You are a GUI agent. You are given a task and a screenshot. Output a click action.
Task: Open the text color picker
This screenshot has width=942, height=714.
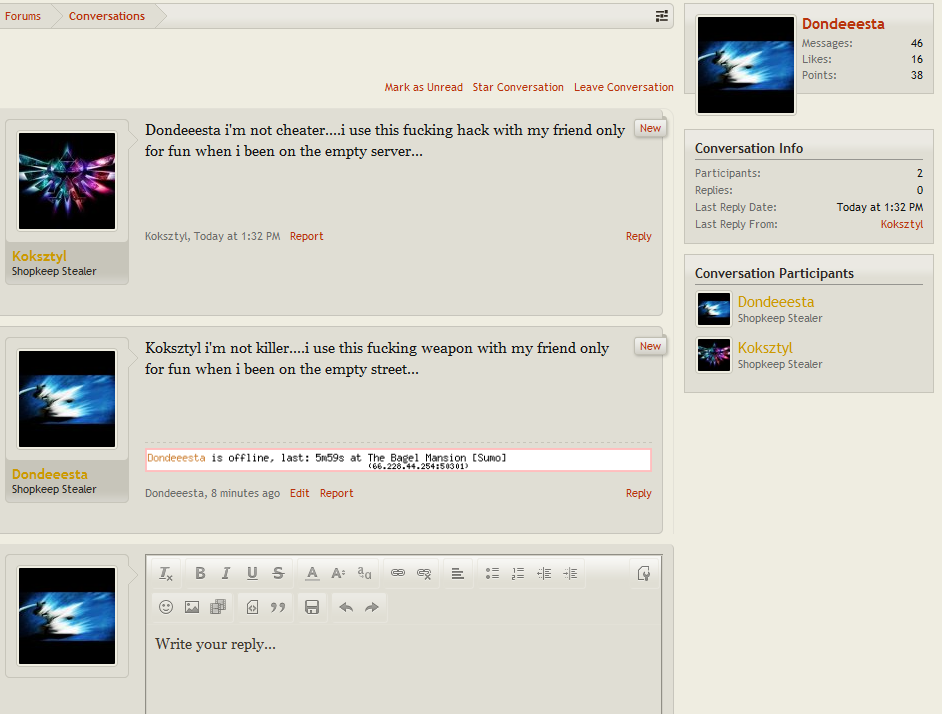point(312,573)
